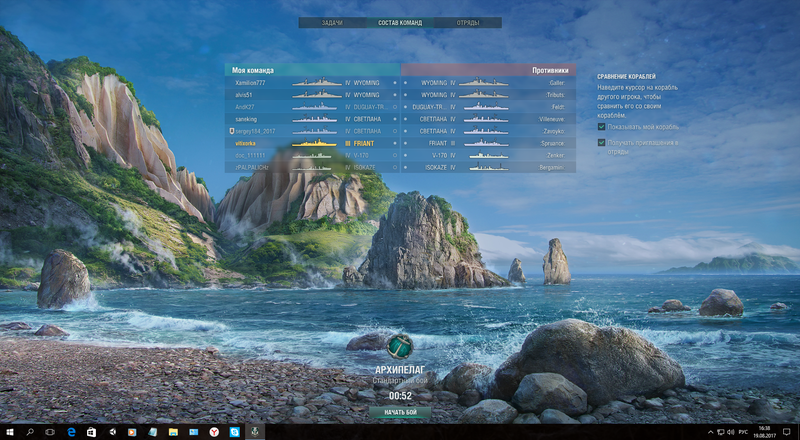Click the taskbar clock showing 16:38

(764, 432)
